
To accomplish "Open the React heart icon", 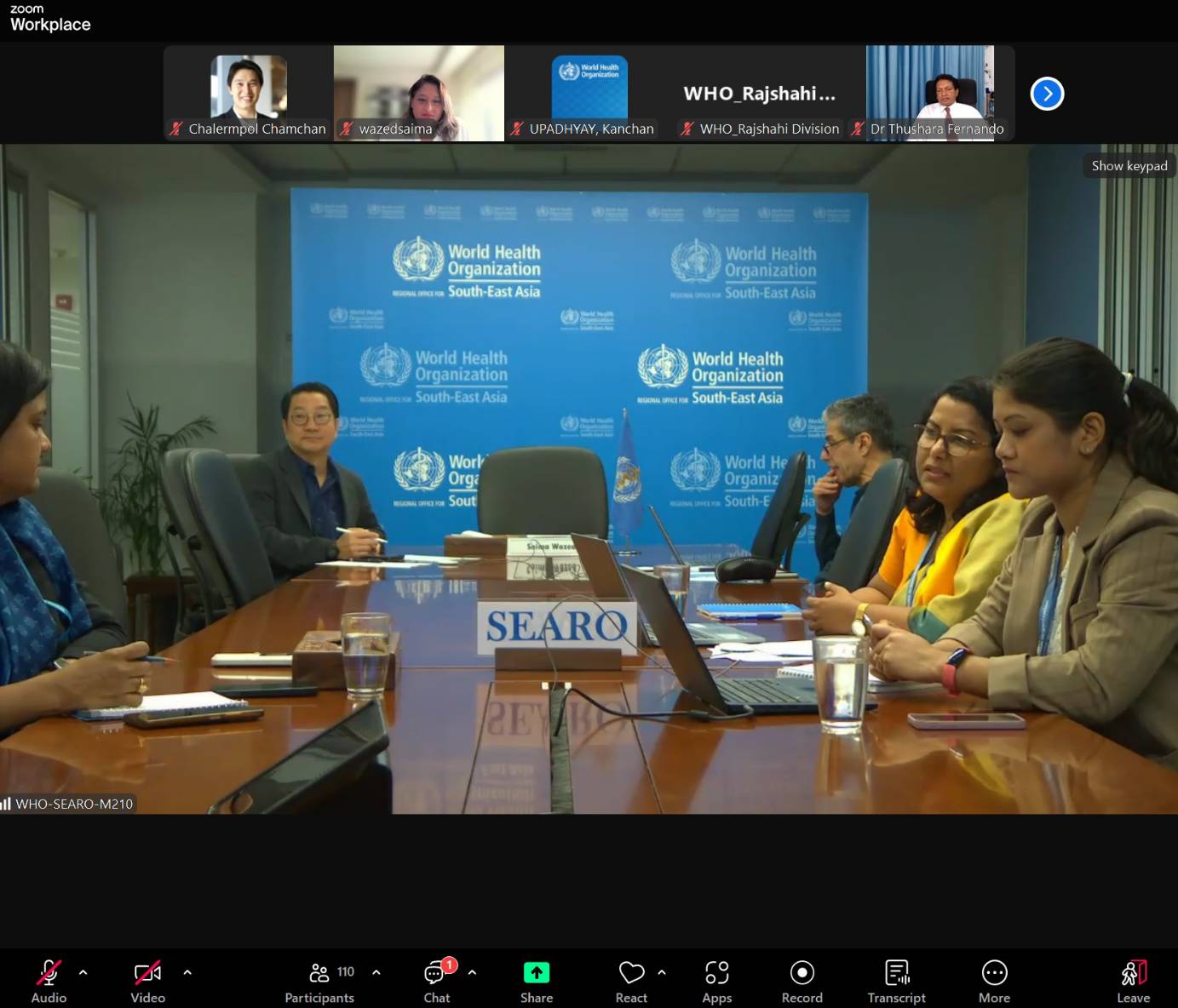I will tap(631, 972).
